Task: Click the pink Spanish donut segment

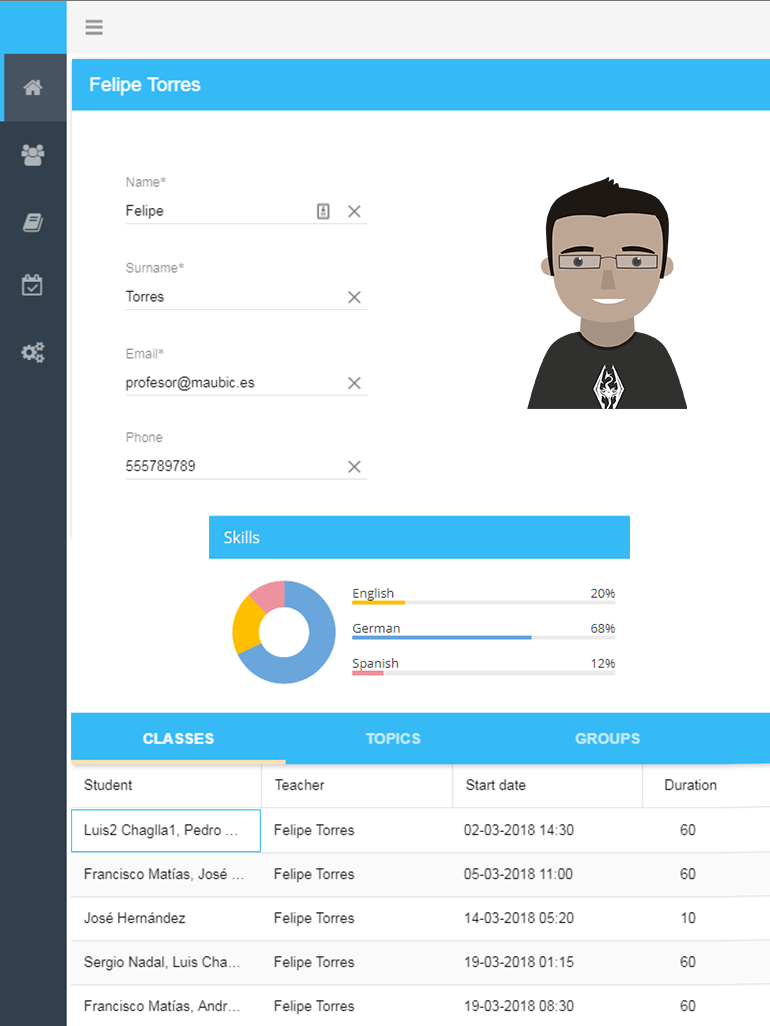Action: point(270,595)
